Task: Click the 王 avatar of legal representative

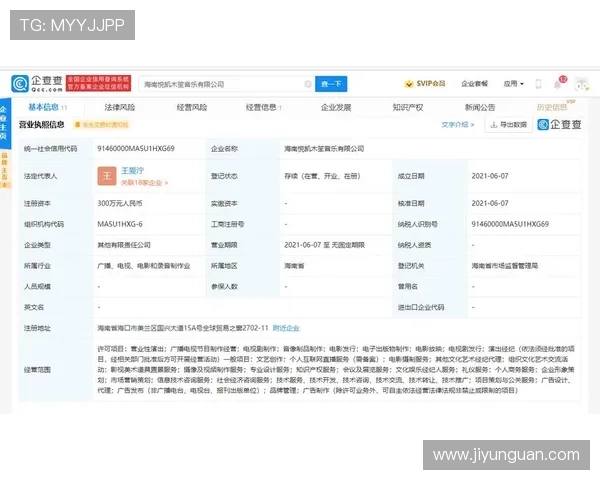Action: point(107,176)
